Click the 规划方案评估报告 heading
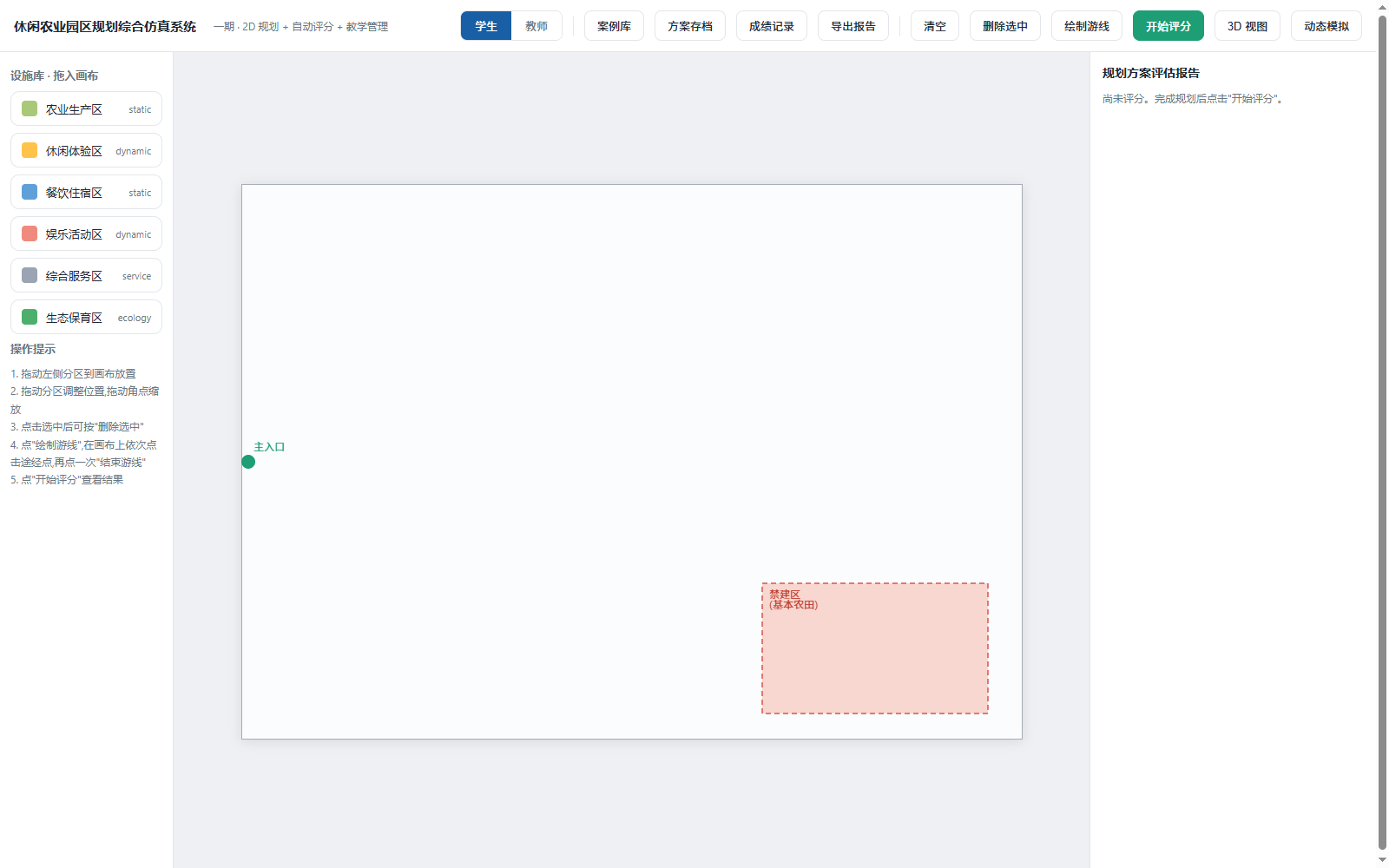This screenshot has width=1389, height=868. [1151, 73]
